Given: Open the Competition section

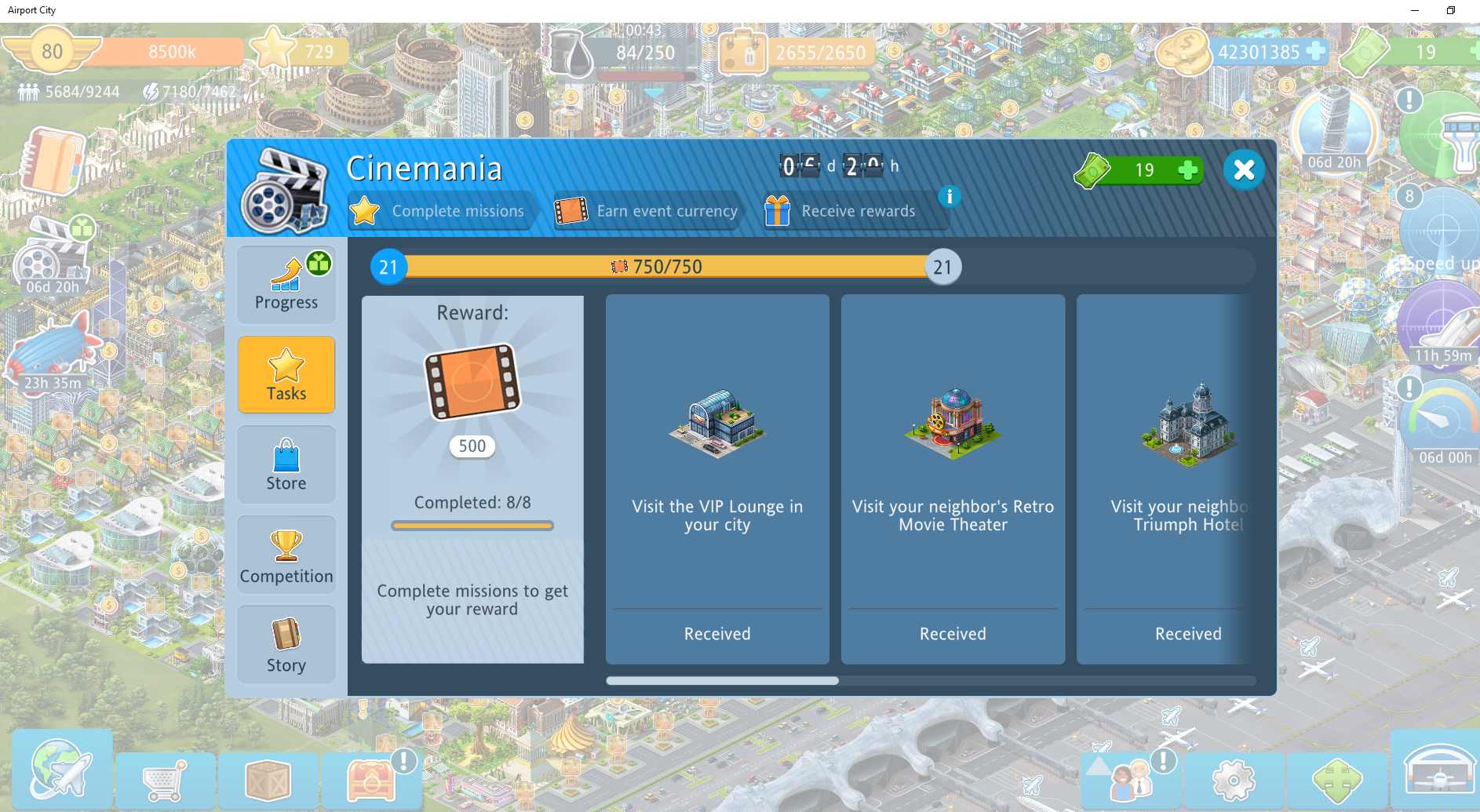Looking at the screenshot, I should coord(286,555).
